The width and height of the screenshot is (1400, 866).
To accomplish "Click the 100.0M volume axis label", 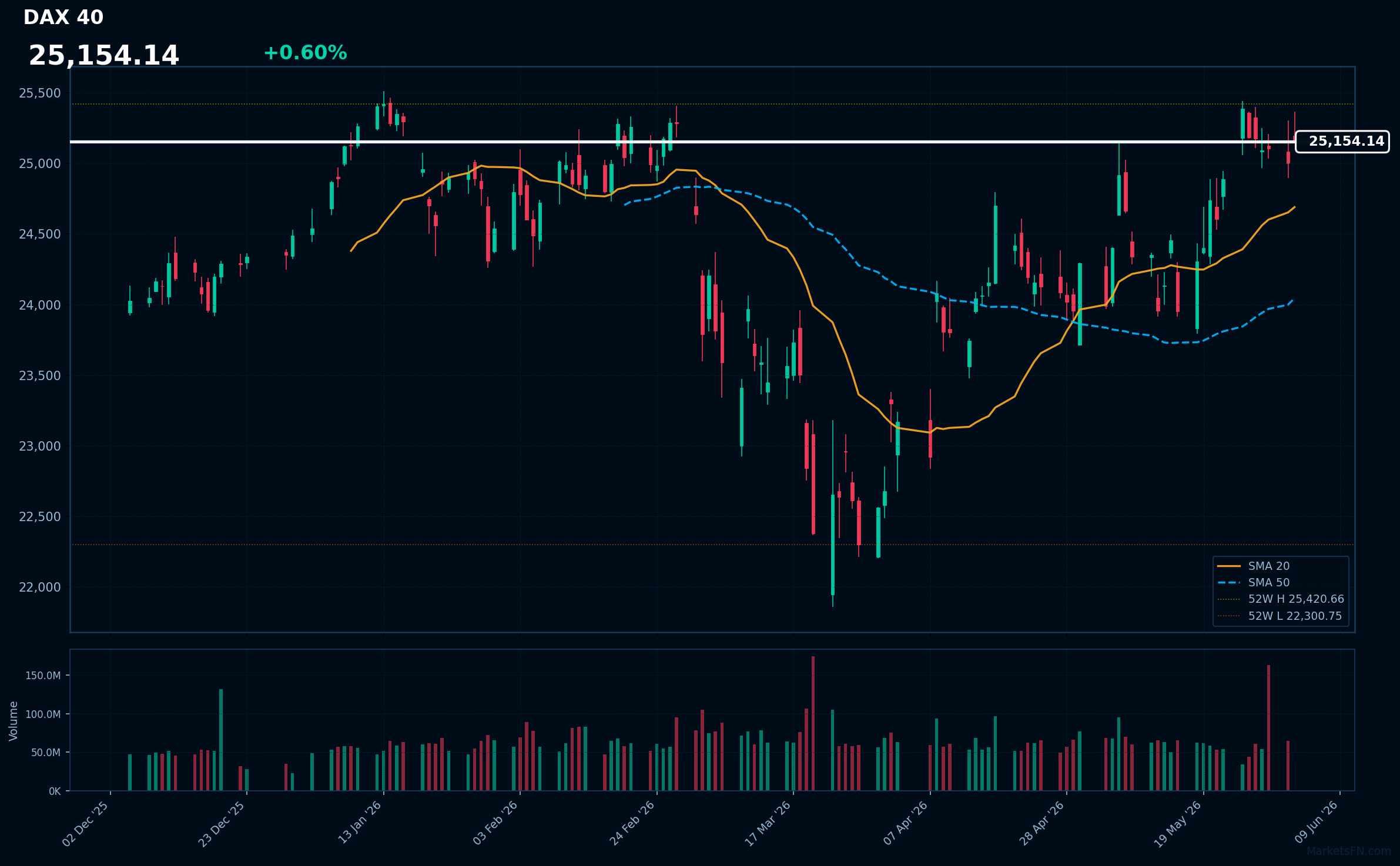I will 43,714.
